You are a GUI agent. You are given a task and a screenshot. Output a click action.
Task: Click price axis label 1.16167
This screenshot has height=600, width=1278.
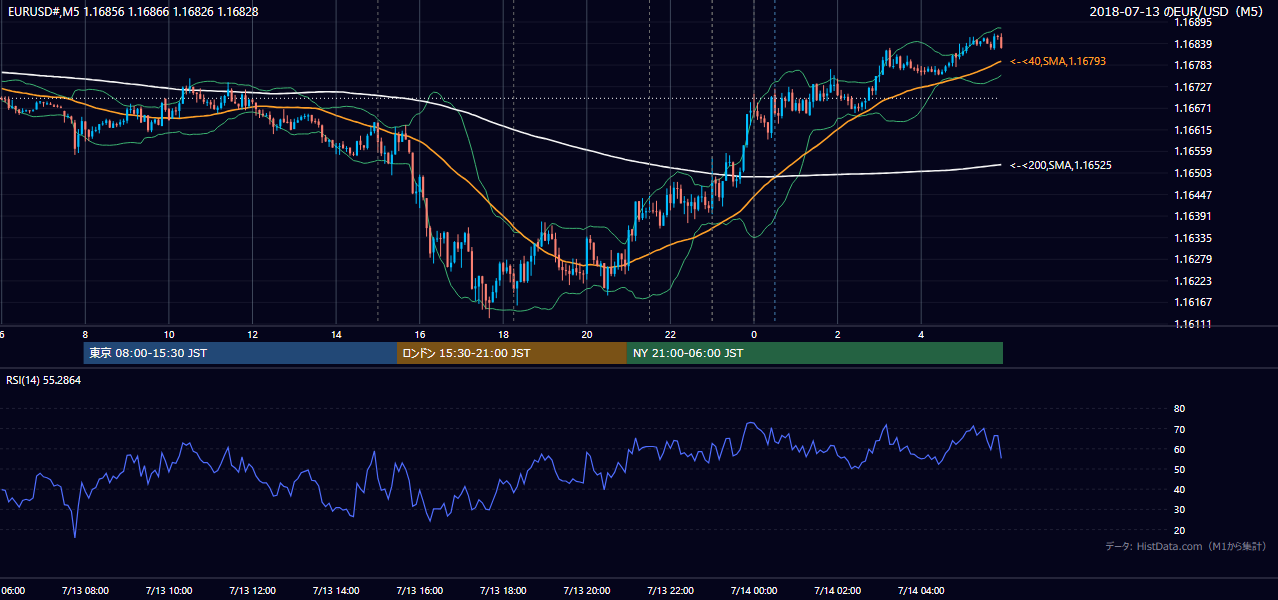pyautogui.click(x=1193, y=302)
